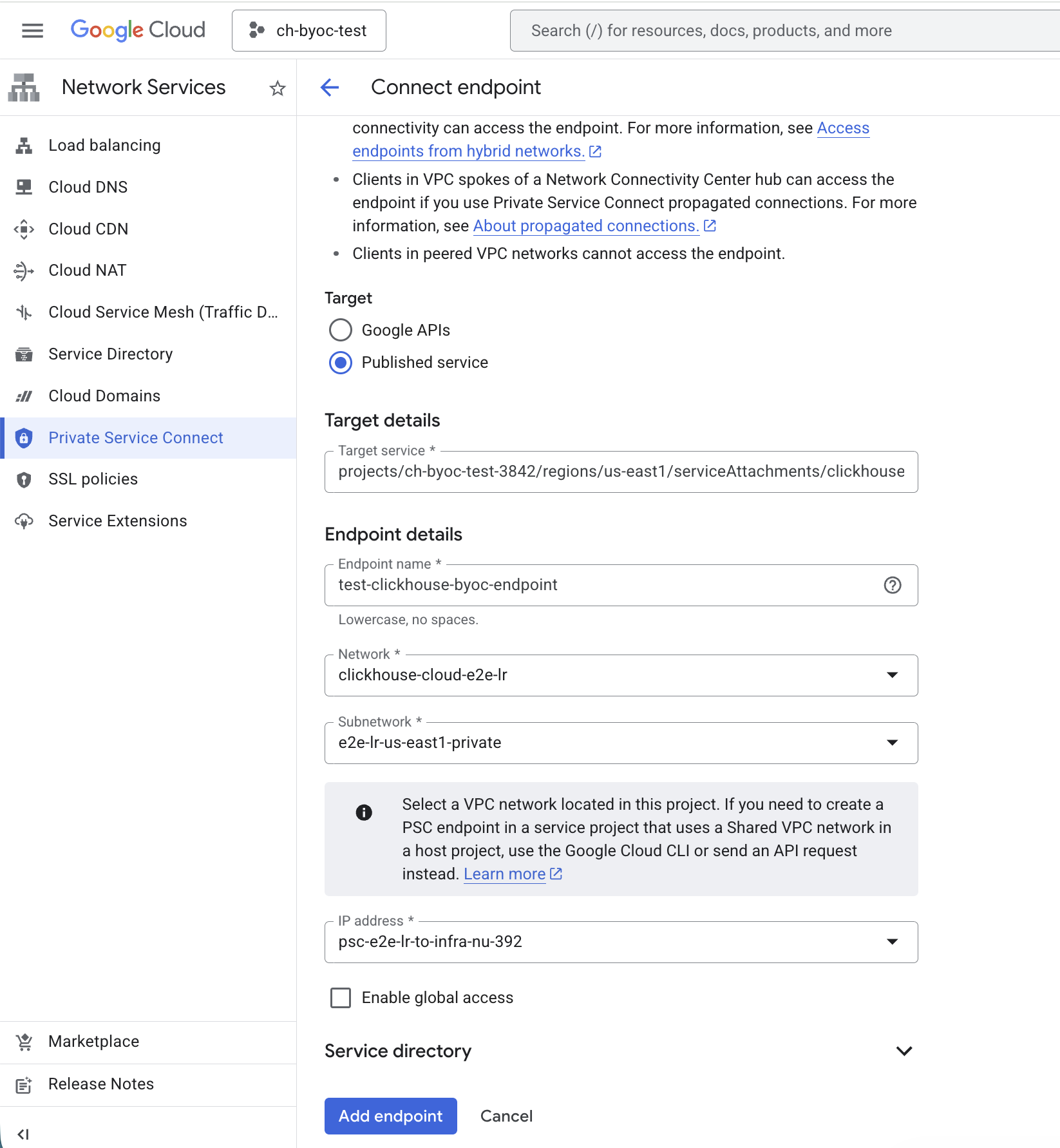Open SSL policies via its lock icon

[x=24, y=479]
